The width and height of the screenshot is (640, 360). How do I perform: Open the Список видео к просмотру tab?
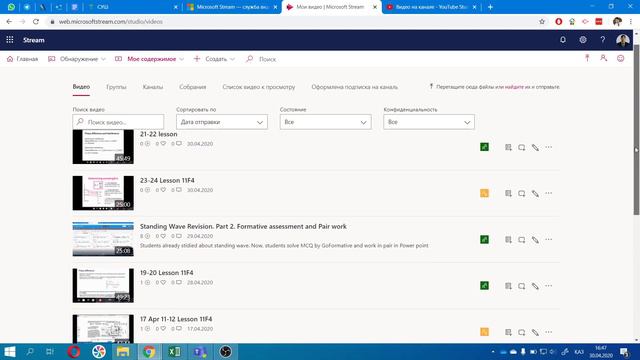point(259,87)
